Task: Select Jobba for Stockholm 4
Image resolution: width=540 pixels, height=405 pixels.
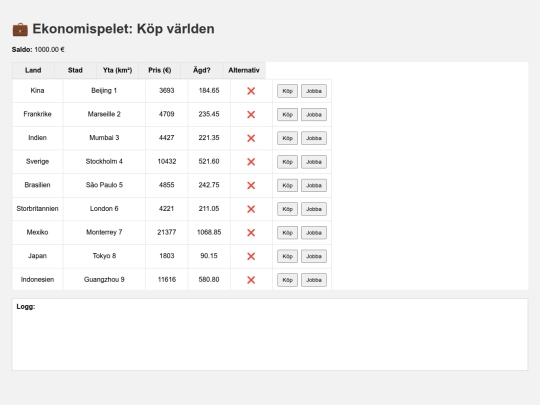Action: tap(314, 162)
